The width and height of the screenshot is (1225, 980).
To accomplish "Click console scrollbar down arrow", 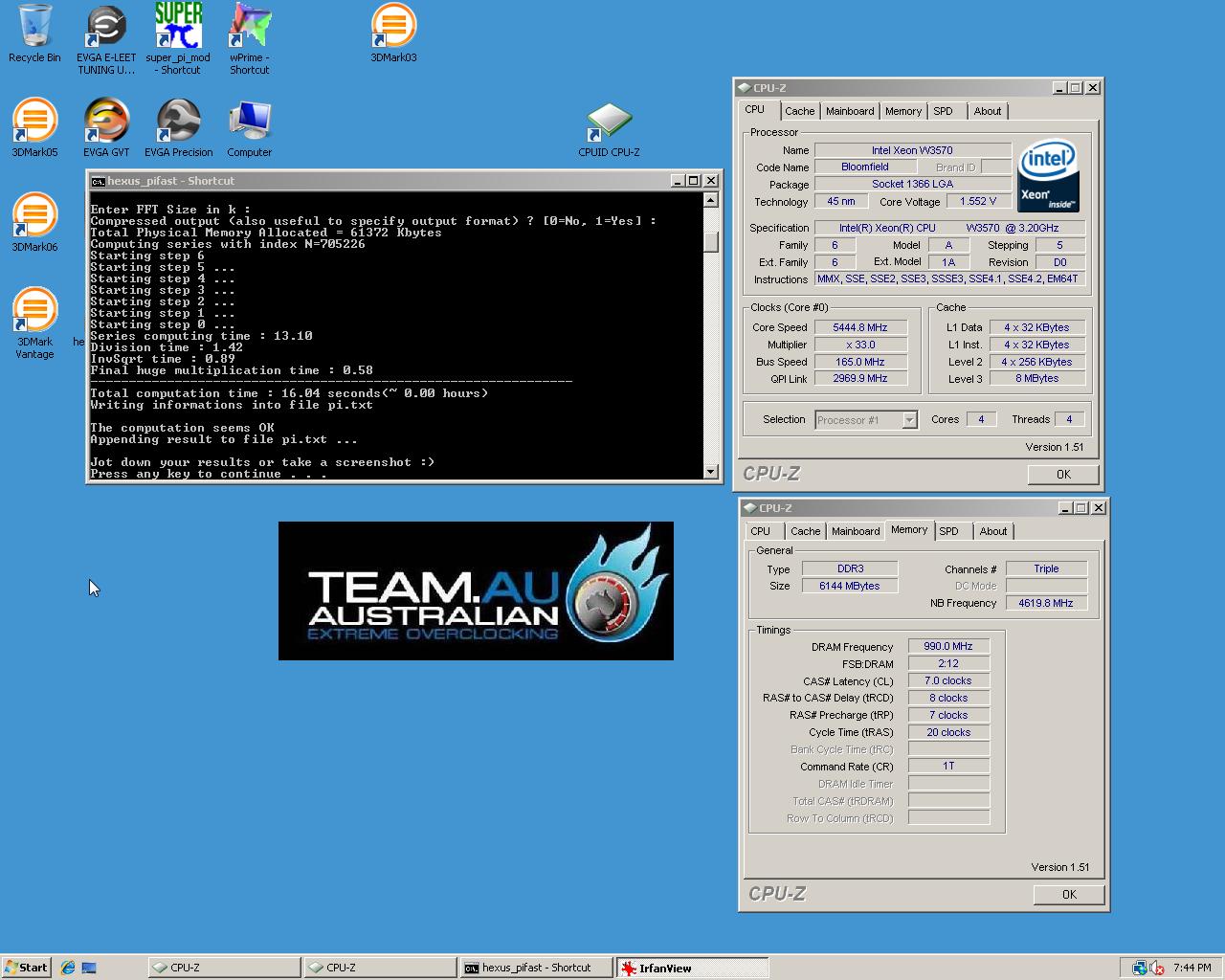I will 710,471.
